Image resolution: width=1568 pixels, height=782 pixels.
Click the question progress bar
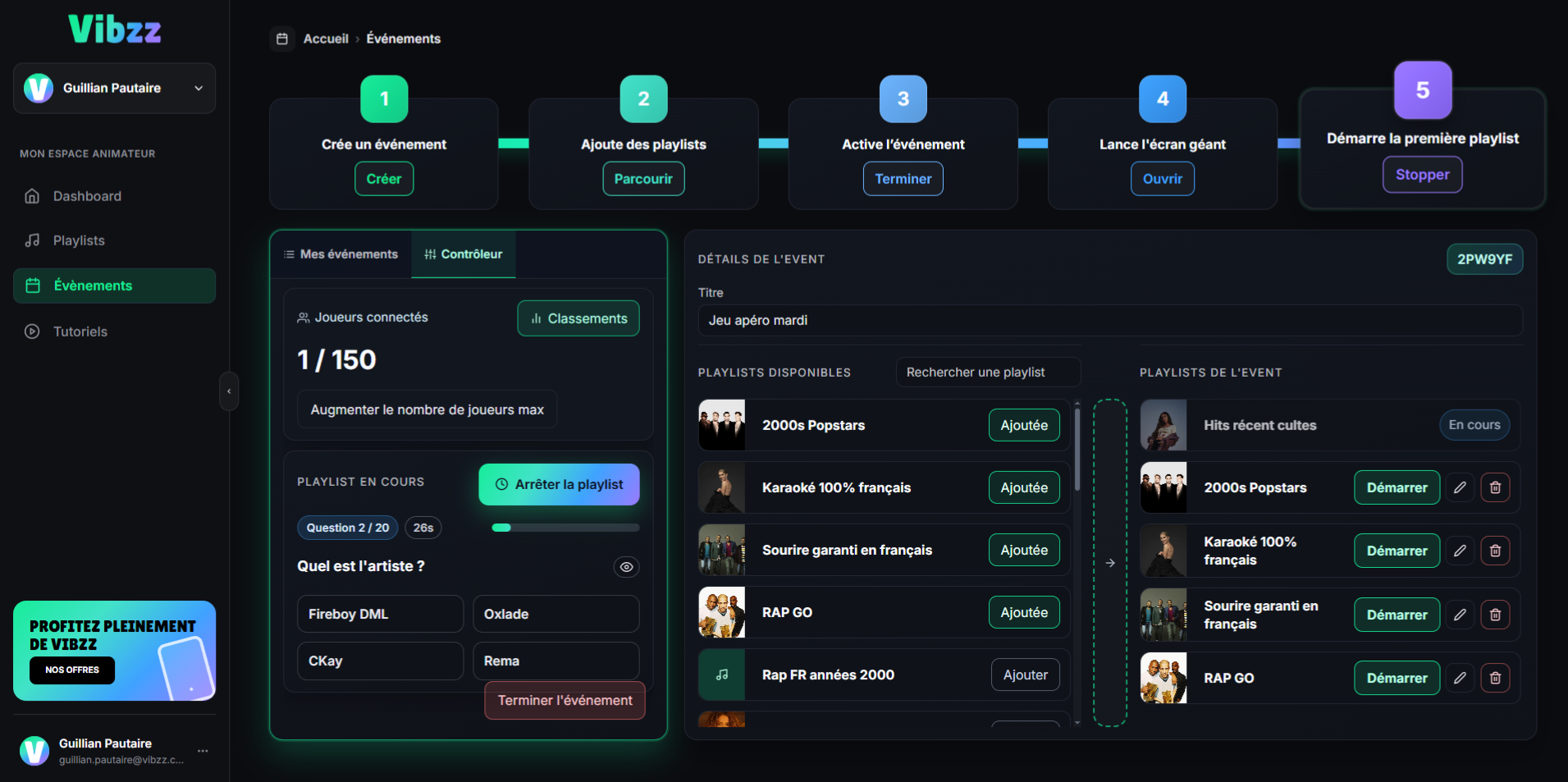pos(565,528)
